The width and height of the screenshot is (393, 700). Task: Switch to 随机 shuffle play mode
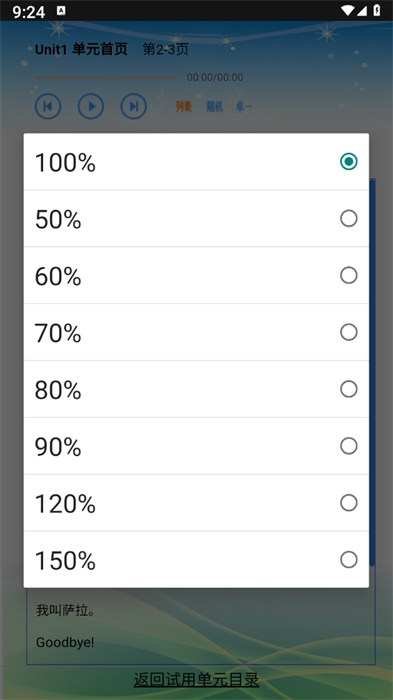tap(214, 107)
